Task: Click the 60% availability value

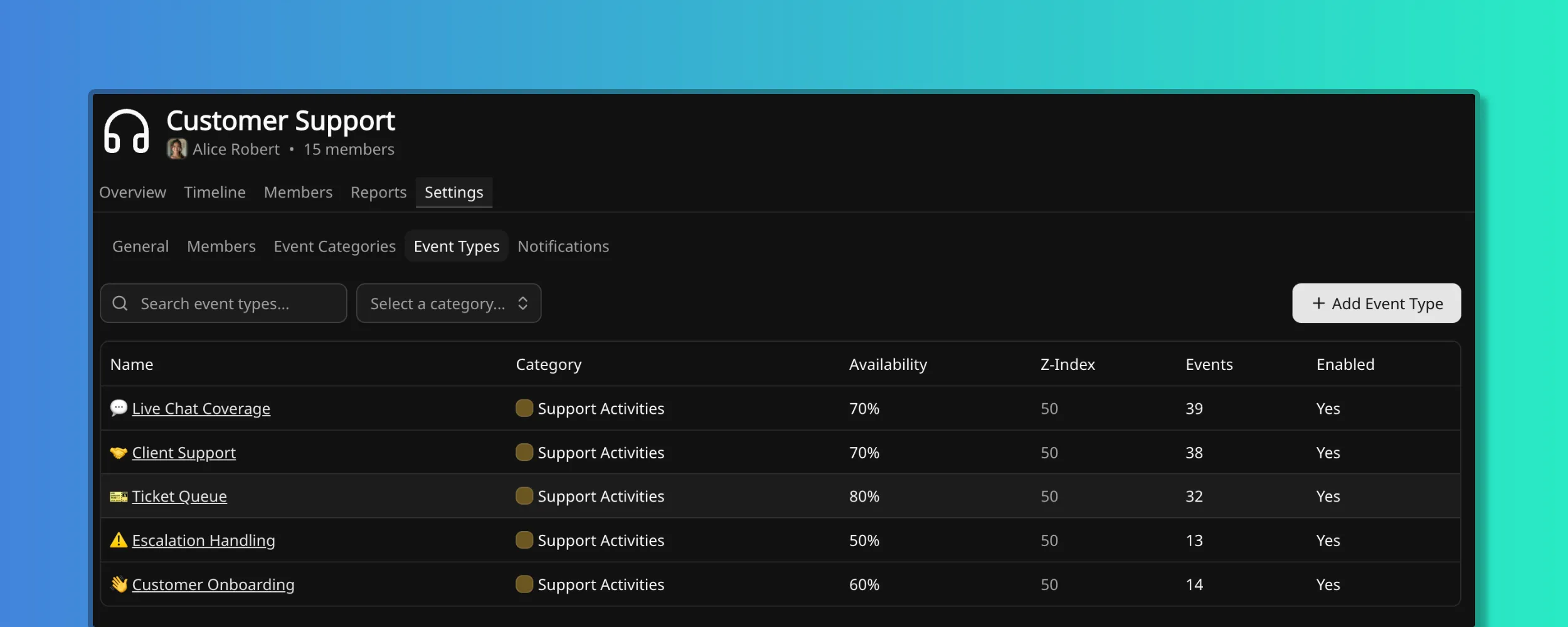Action: coord(864,584)
